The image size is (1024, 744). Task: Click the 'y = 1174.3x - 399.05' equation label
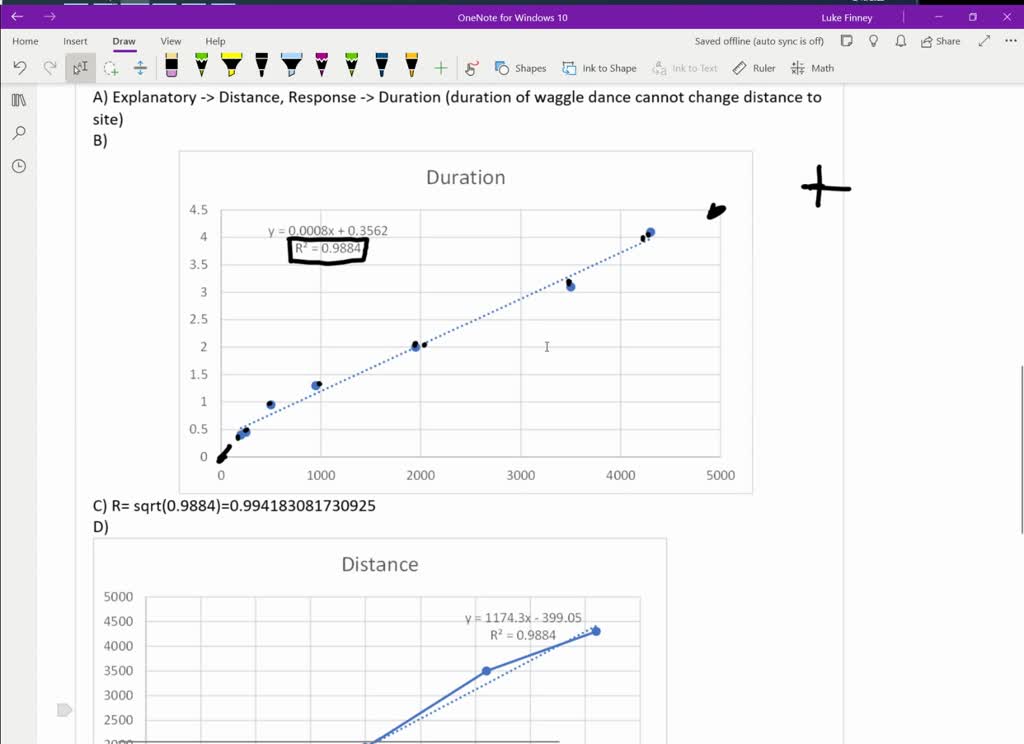pos(523,617)
